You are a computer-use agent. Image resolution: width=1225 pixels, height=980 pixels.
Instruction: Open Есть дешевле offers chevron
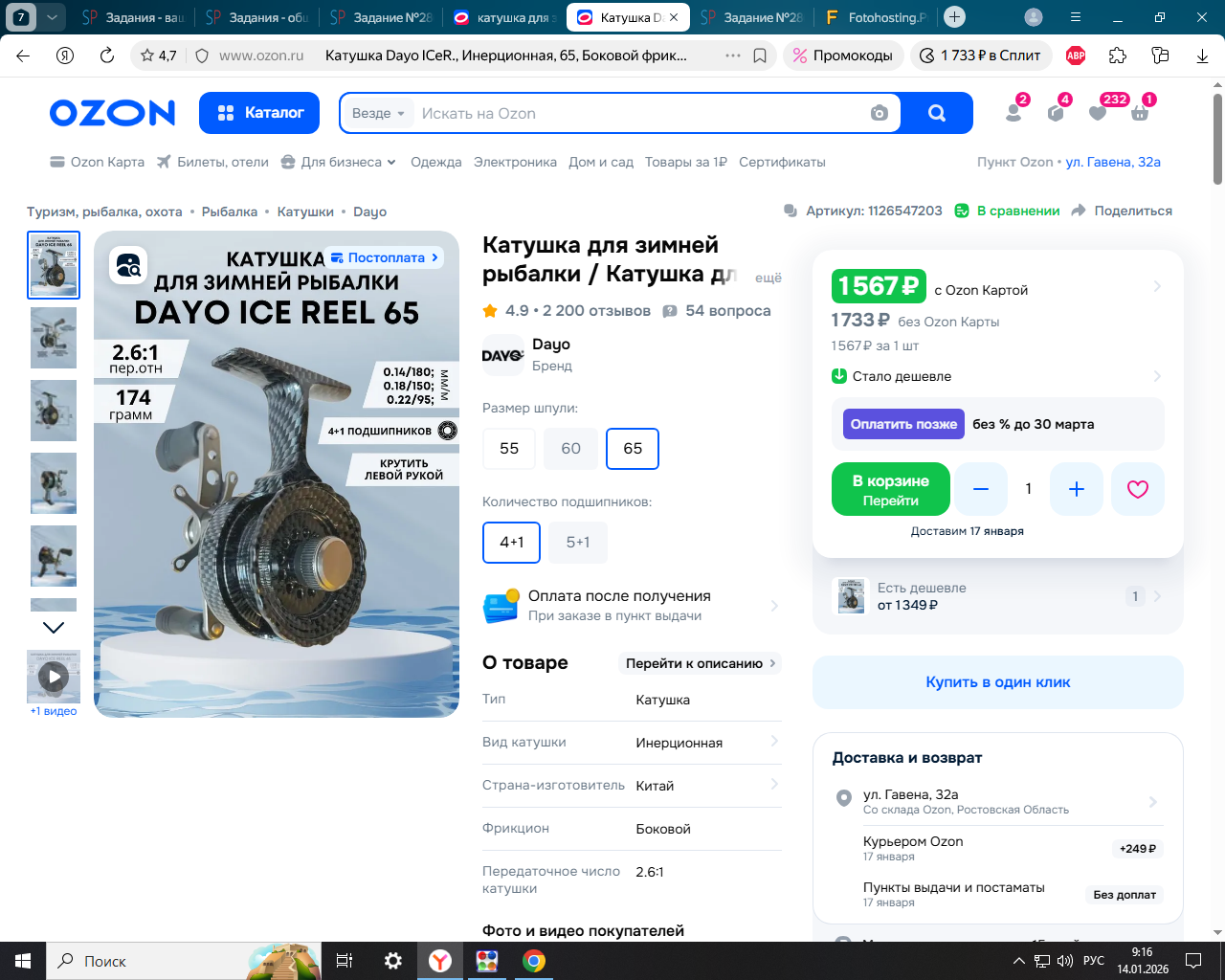click(x=1157, y=596)
